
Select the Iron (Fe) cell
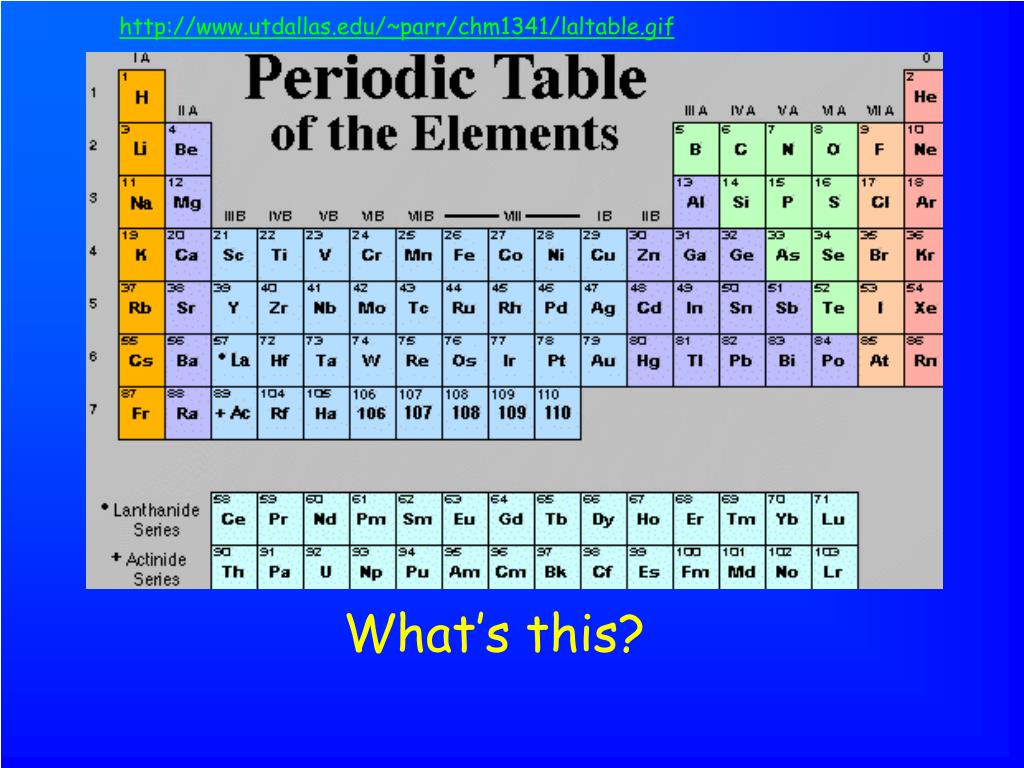(465, 255)
